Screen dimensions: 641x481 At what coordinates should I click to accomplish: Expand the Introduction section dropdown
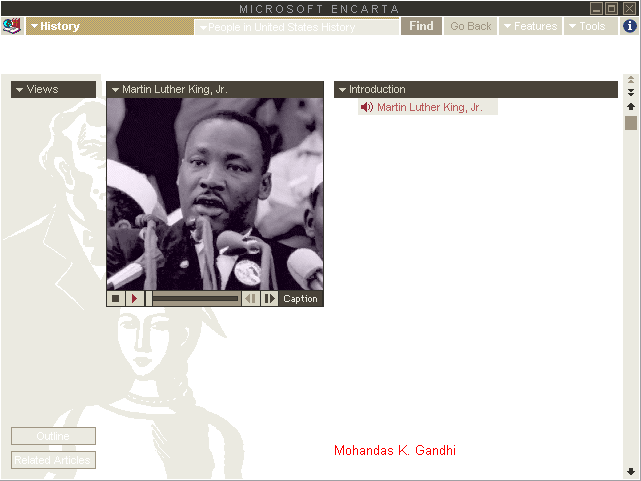pos(476,89)
